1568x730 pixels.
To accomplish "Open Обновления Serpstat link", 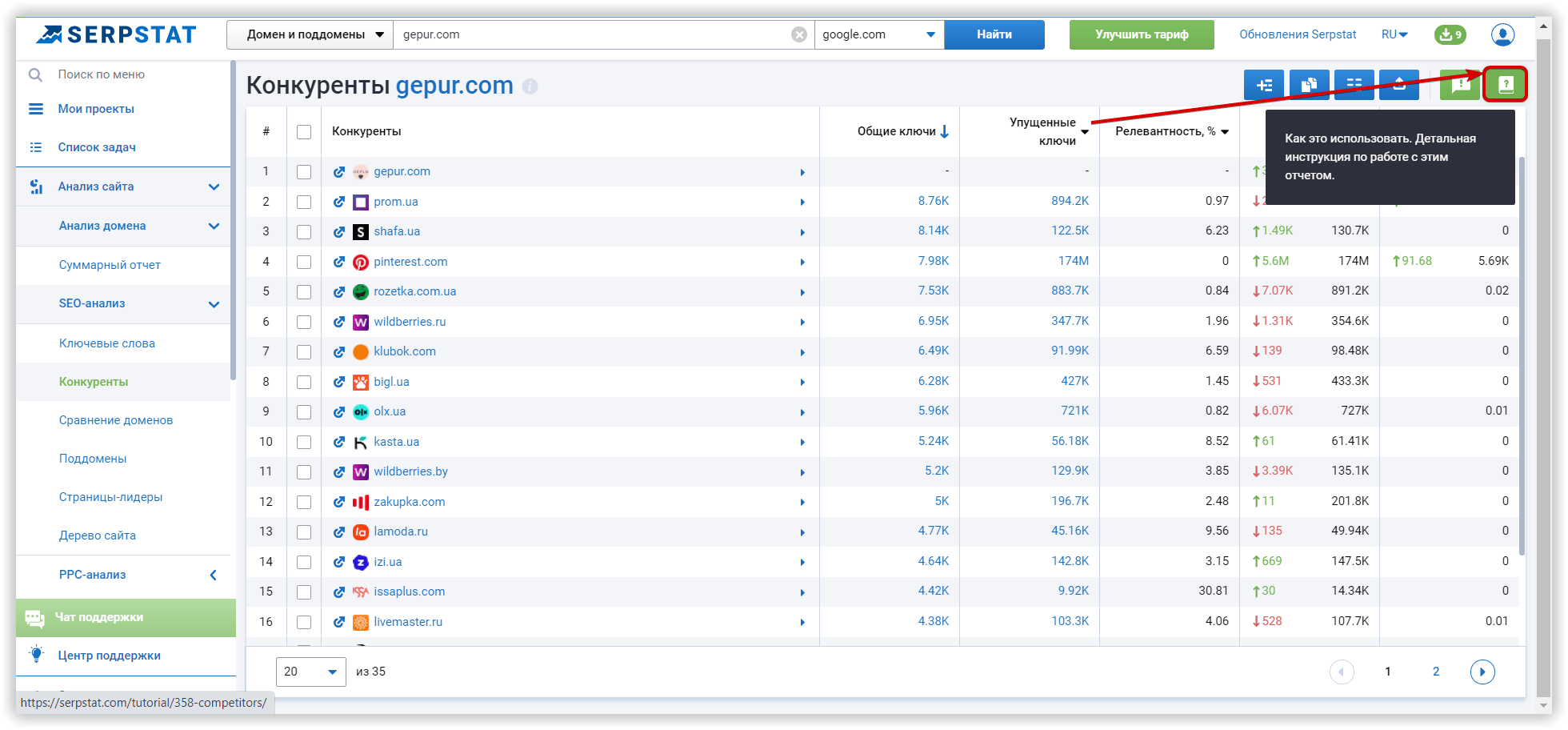I will tap(1298, 34).
